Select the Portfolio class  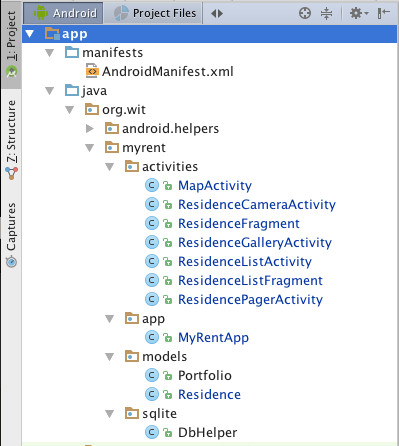coord(205,375)
